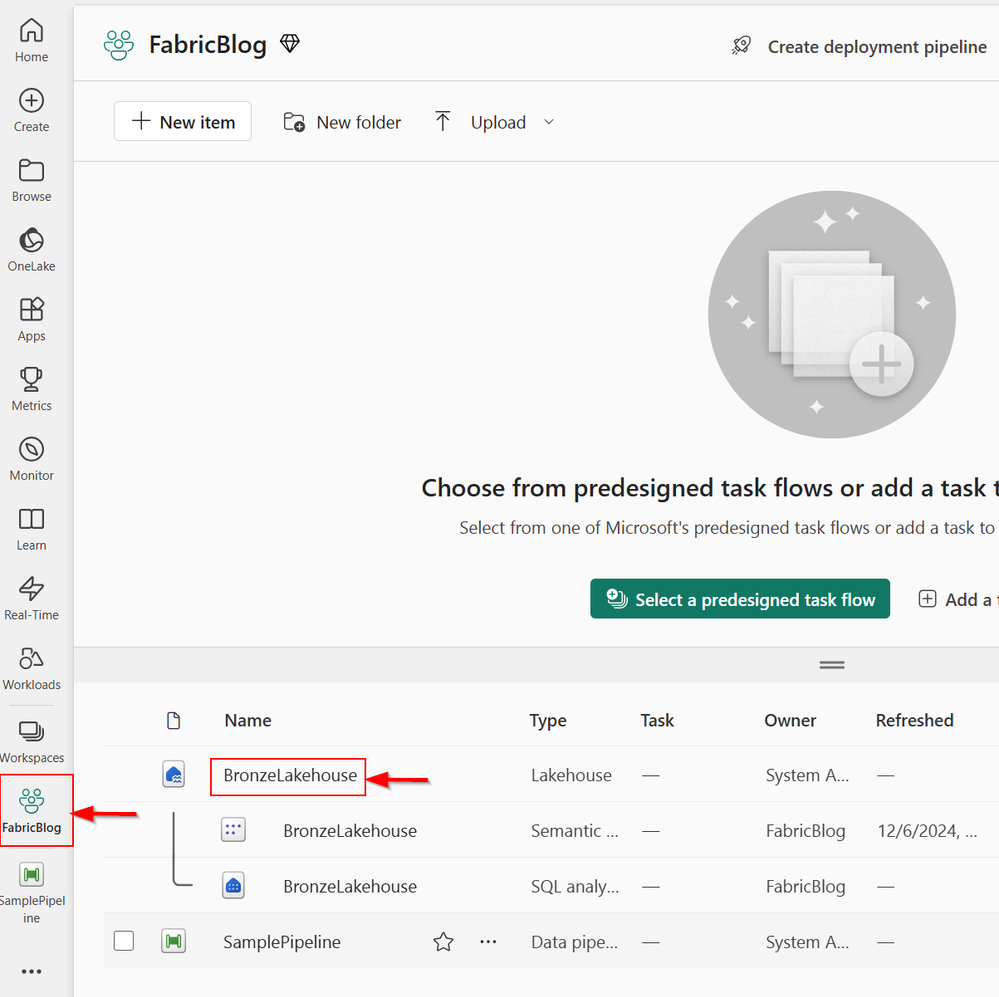This screenshot has width=999, height=997.
Task: Sort by the Task column header
Action: [657, 721]
